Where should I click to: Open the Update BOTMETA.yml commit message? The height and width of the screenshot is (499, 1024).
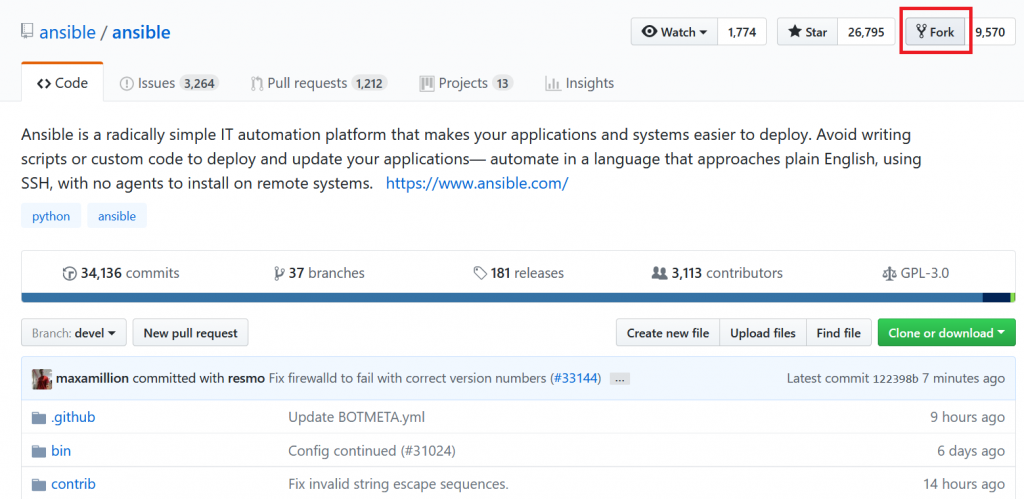(x=357, y=417)
